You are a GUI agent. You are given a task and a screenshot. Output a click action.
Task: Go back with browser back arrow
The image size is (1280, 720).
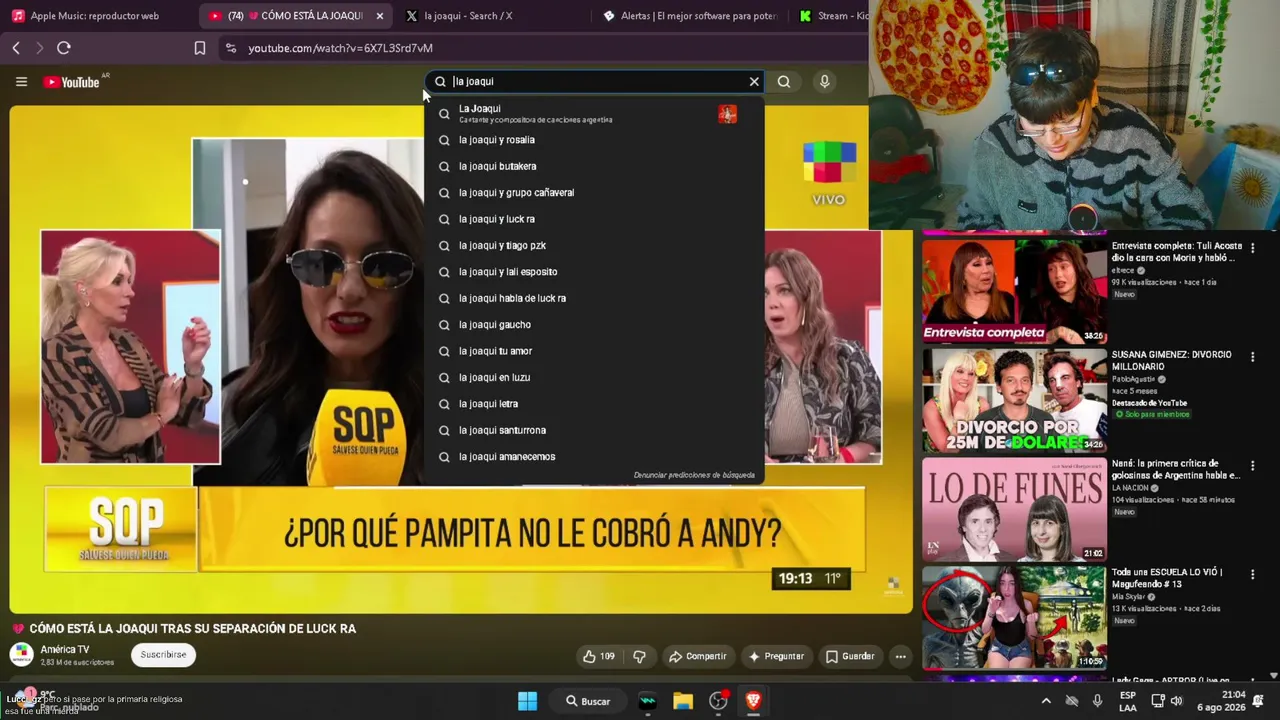[16, 48]
